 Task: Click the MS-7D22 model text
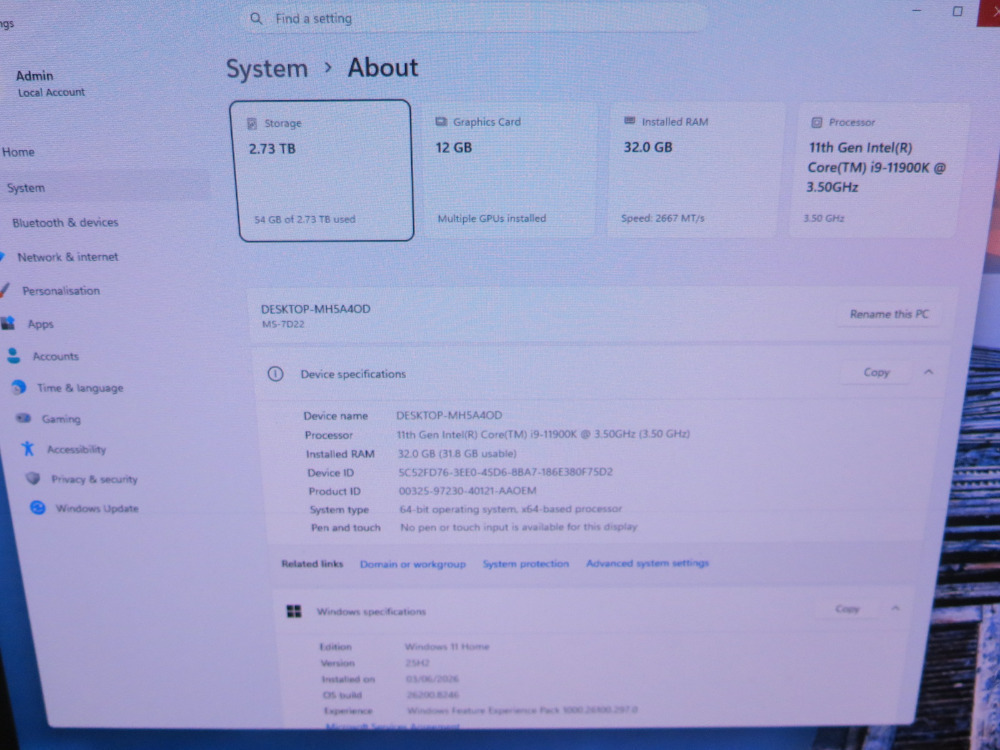click(283, 324)
